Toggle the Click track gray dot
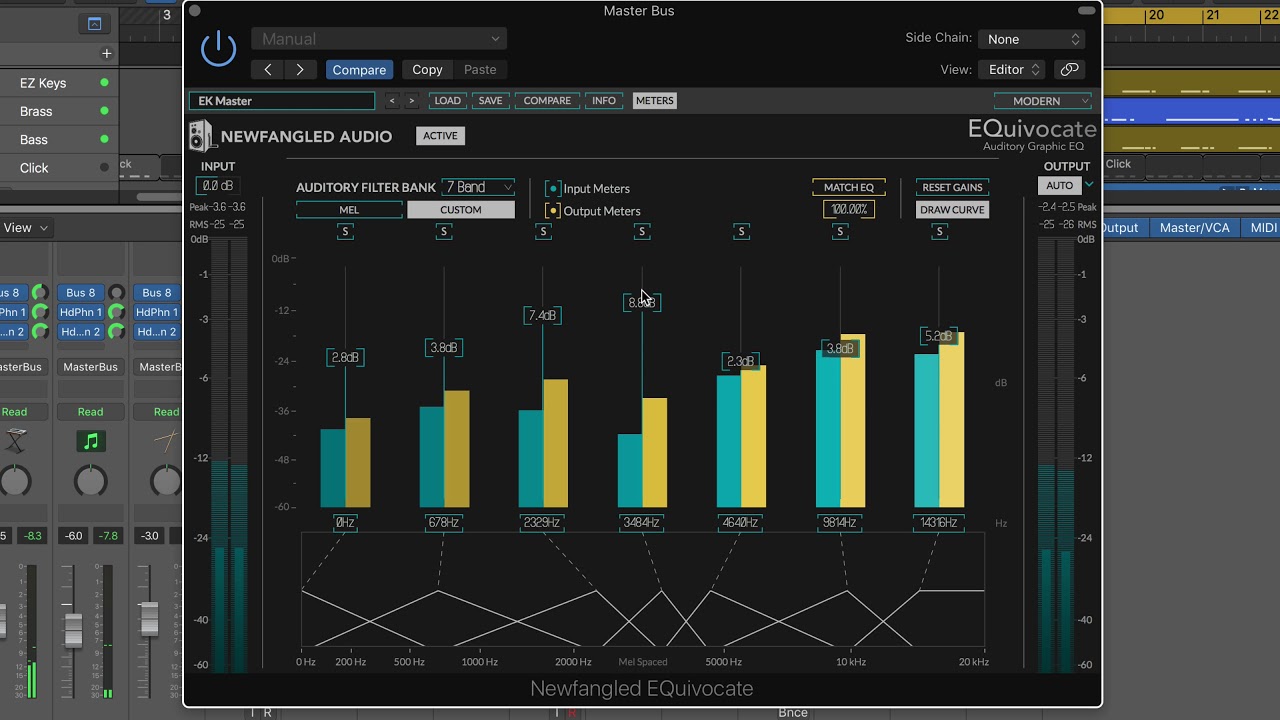This screenshot has height=720, width=1280. point(104,167)
